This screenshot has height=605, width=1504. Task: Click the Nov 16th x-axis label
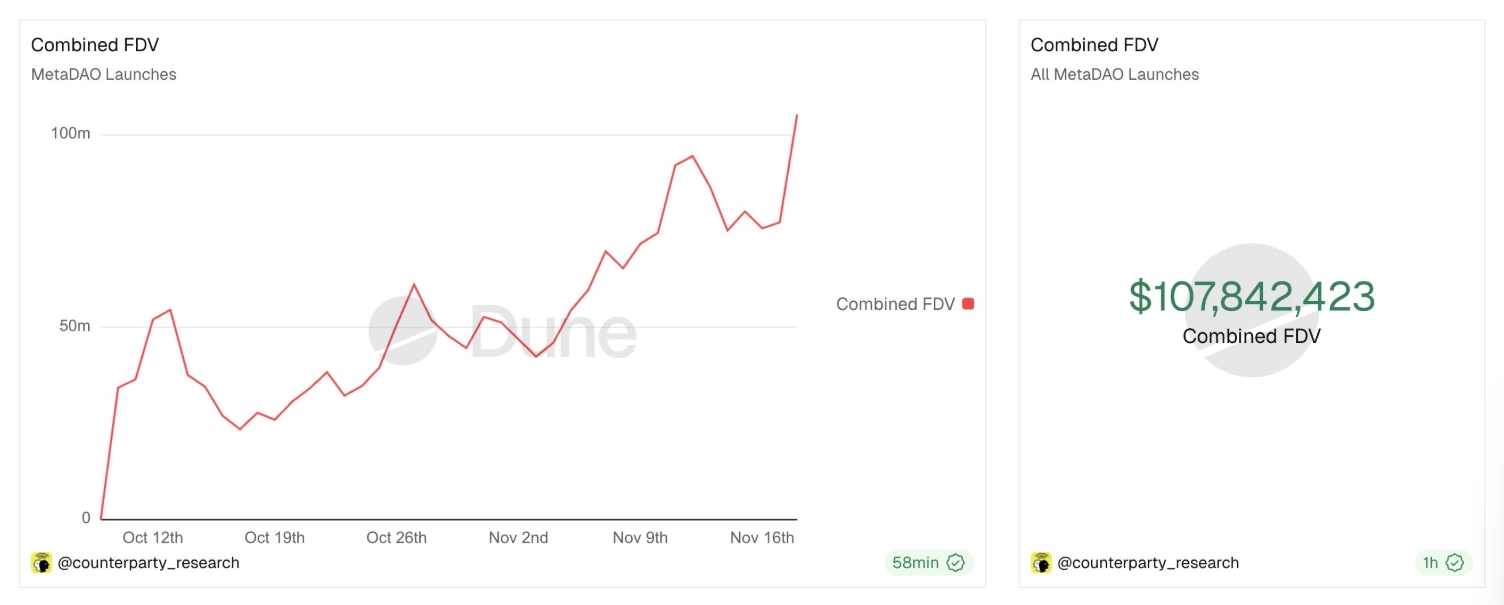coord(762,538)
